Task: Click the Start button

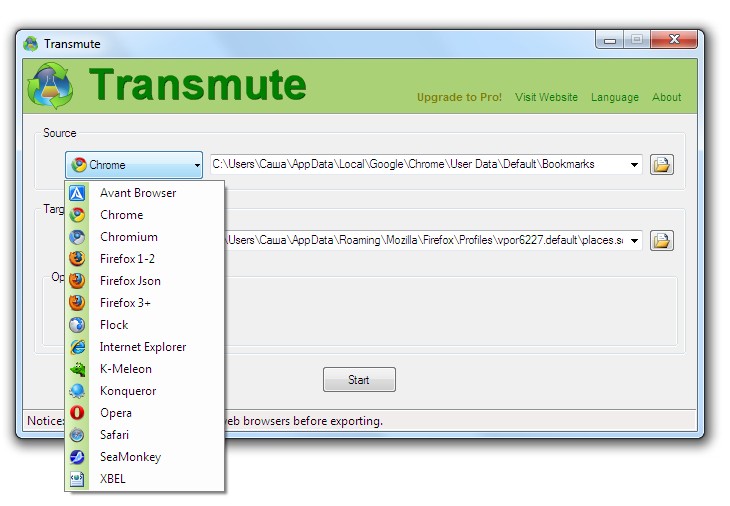Action: pyautogui.click(x=359, y=380)
